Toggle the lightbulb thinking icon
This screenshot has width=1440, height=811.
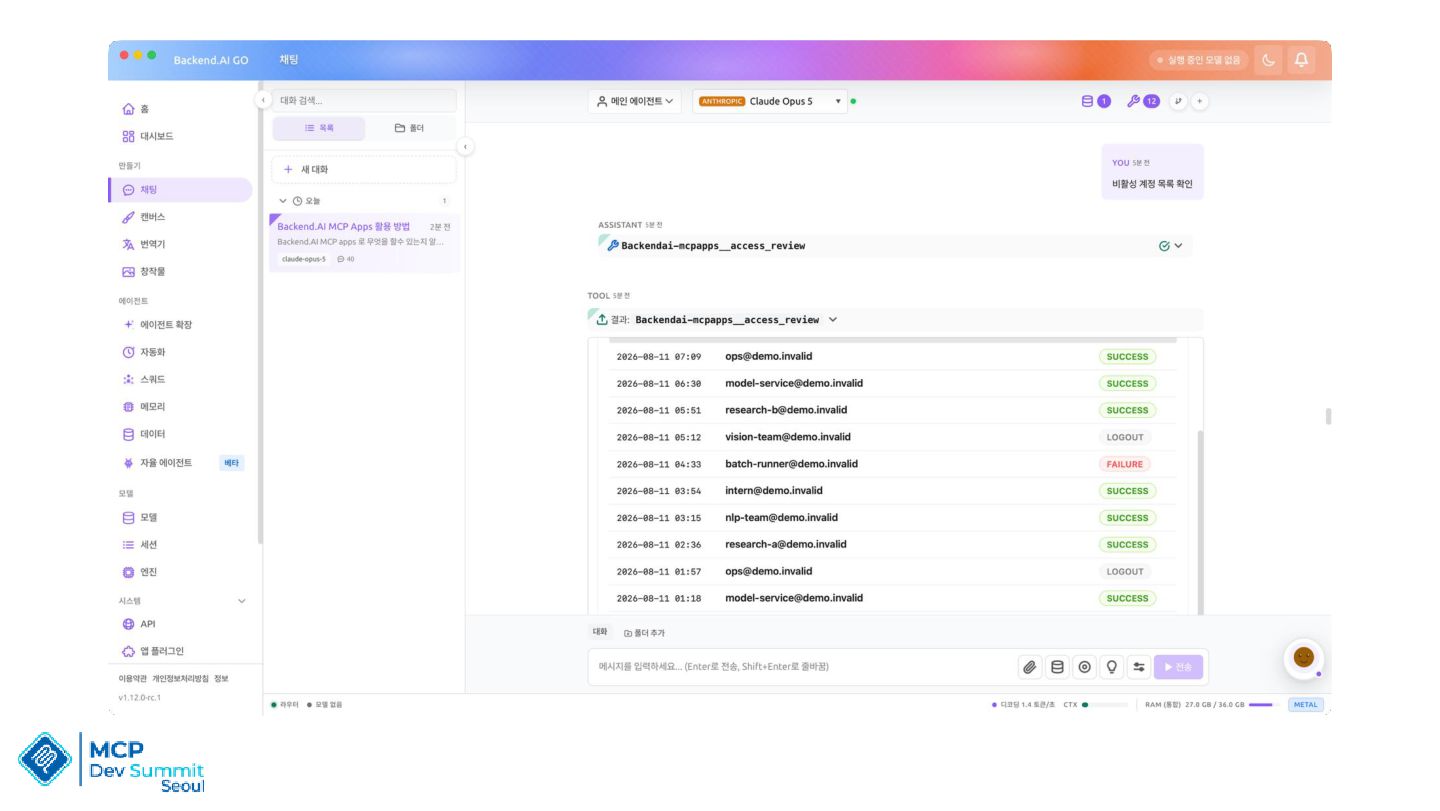1111,667
